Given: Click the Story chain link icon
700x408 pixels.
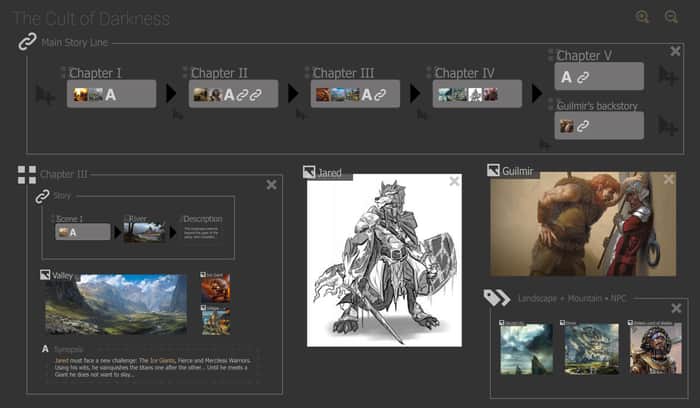Looking at the screenshot, I should (x=42, y=196).
